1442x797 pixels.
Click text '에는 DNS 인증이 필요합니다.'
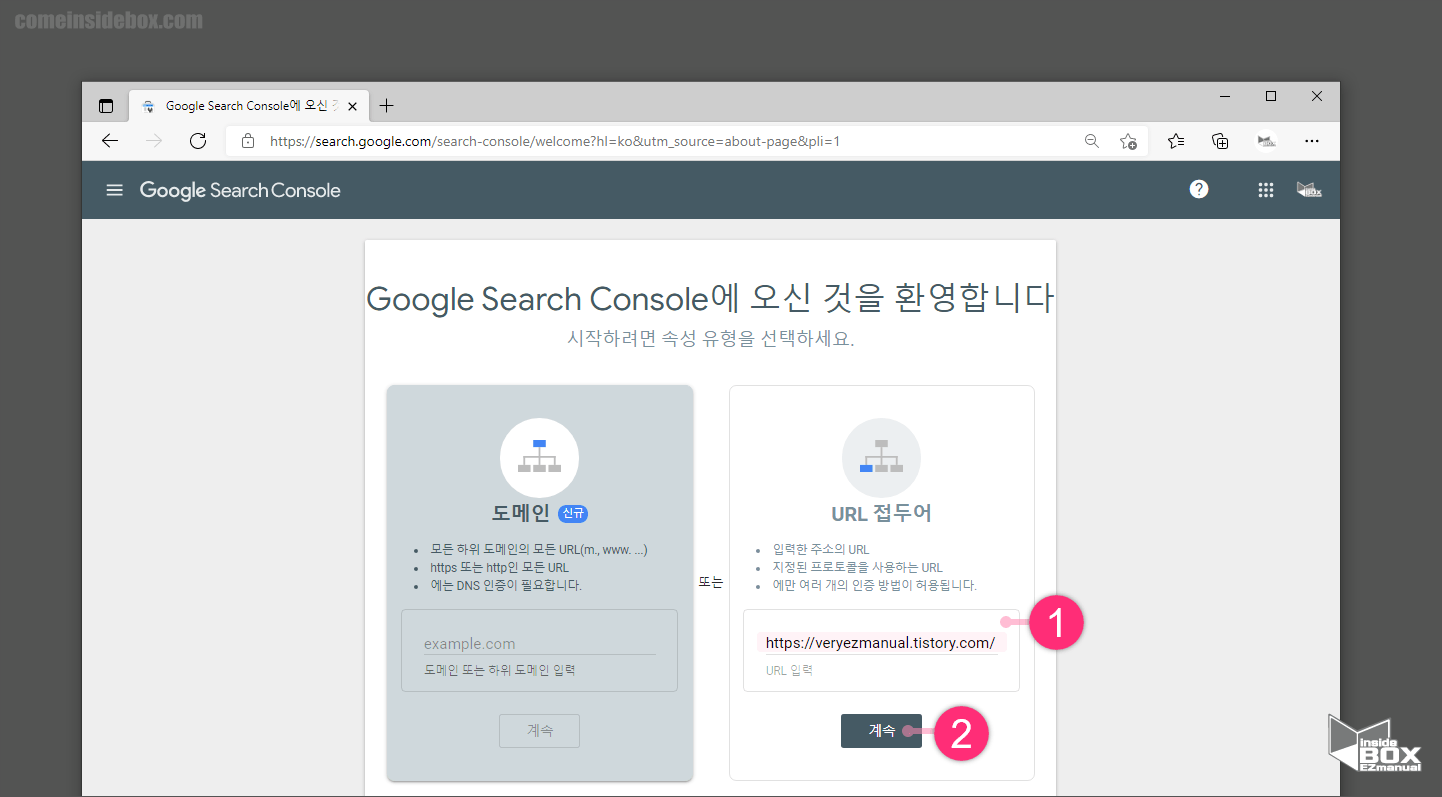point(506,585)
